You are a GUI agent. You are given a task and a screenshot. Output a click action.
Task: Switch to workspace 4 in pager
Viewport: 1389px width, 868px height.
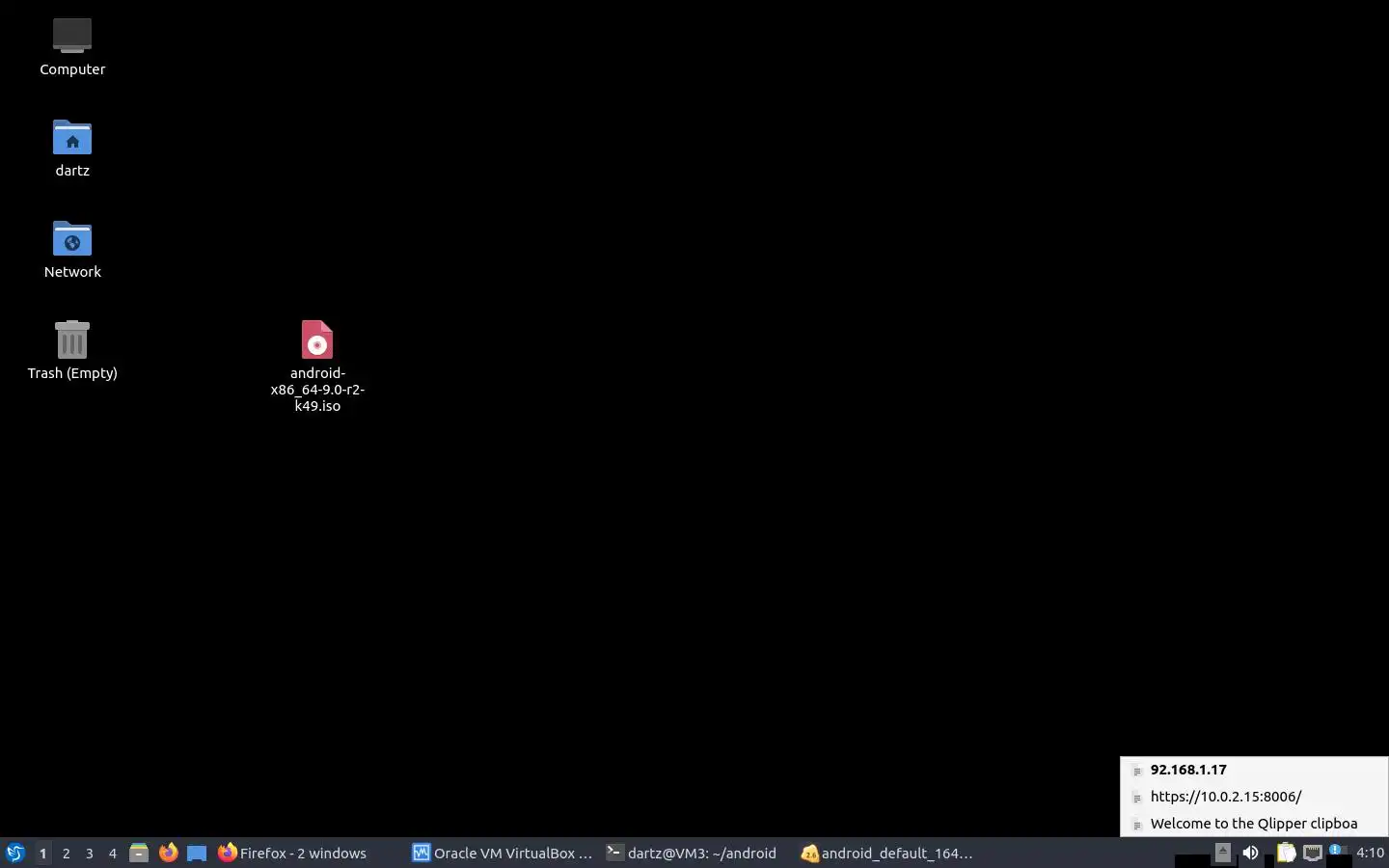tap(112, 853)
